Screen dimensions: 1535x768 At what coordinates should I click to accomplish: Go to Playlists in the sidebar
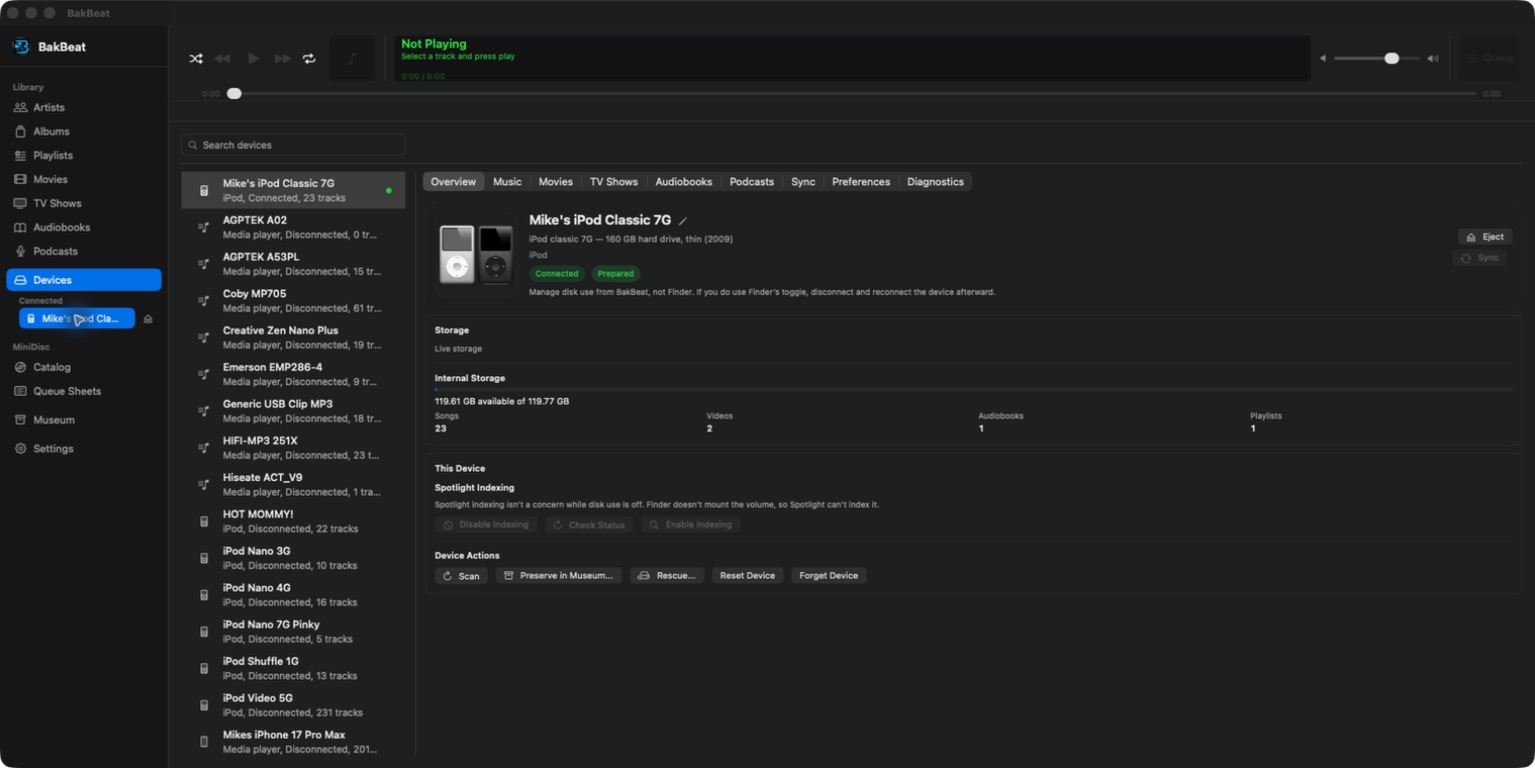coord(83,155)
